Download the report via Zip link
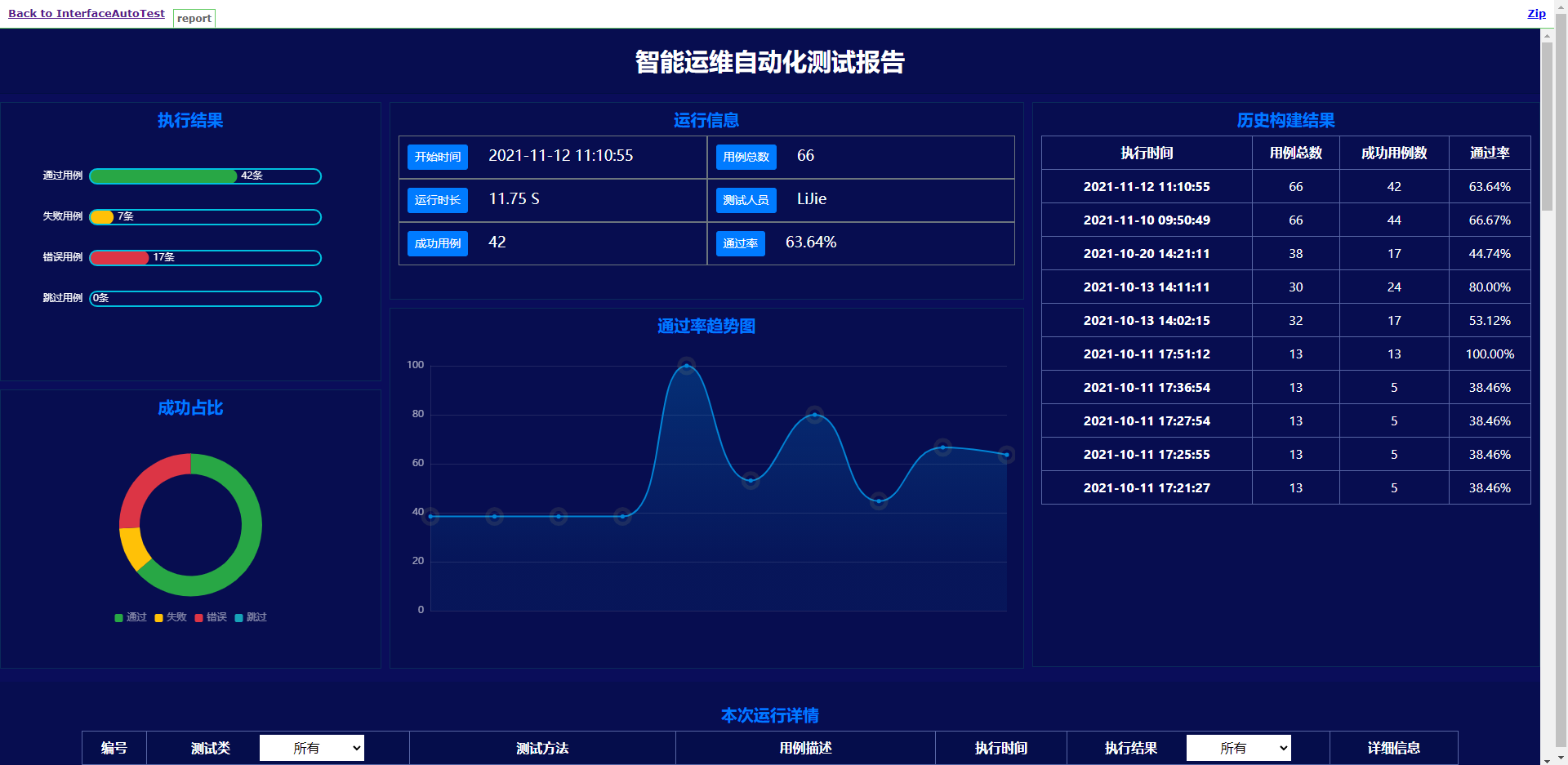 click(1536, 13)
